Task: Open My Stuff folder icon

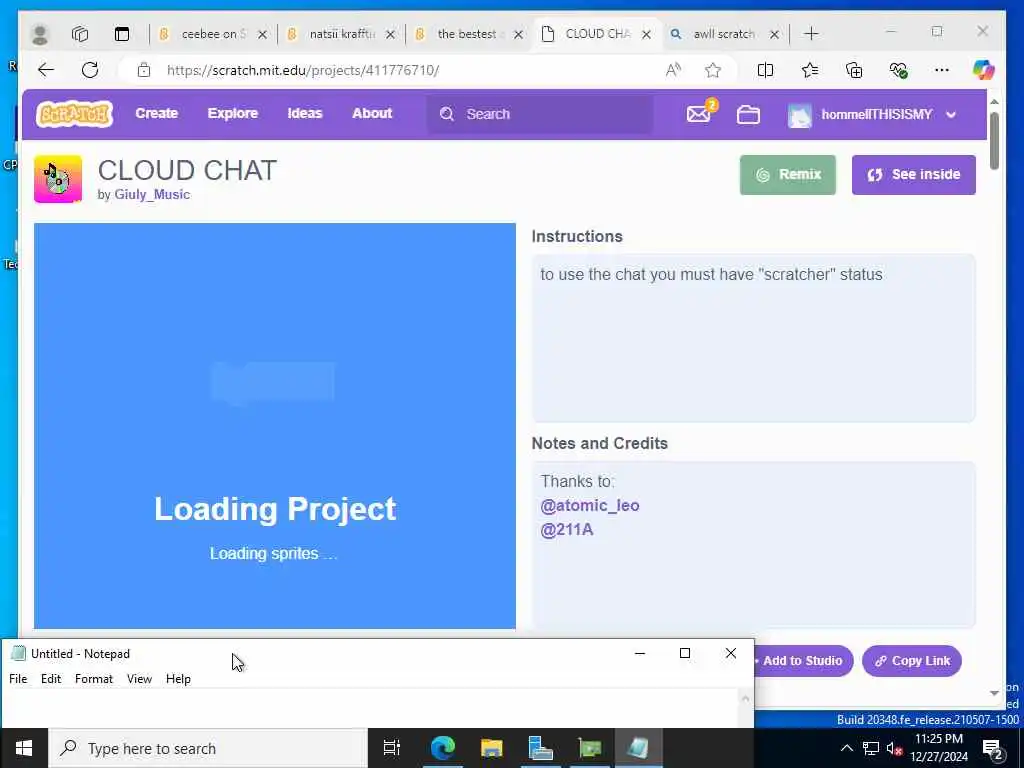Action: 748,115
